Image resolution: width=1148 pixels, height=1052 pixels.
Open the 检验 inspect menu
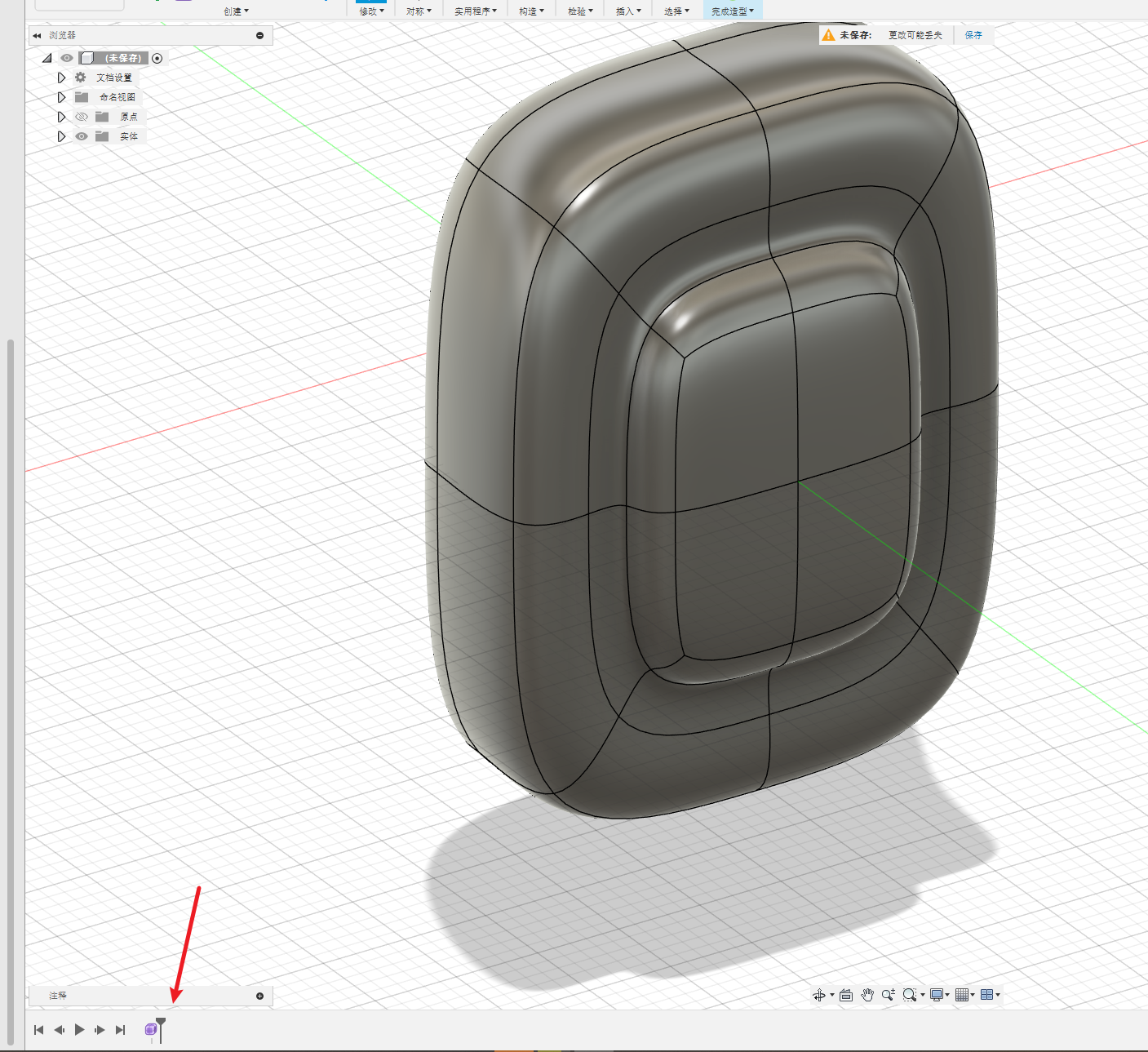[x=580, y=11]
